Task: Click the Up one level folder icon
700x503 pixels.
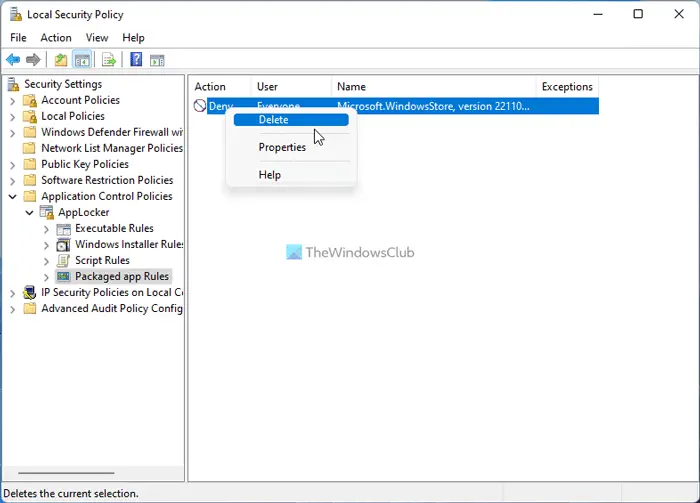Action: [x=61, y=59]
